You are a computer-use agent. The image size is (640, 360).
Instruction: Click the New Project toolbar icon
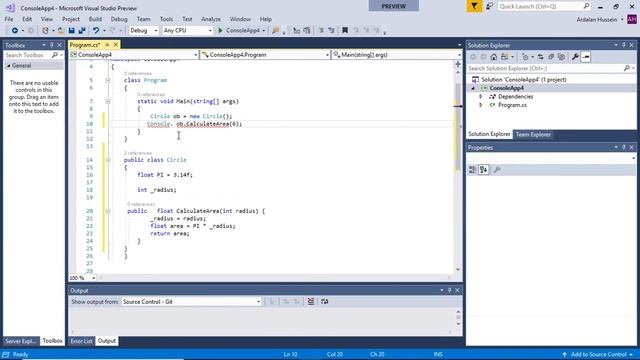45,31
